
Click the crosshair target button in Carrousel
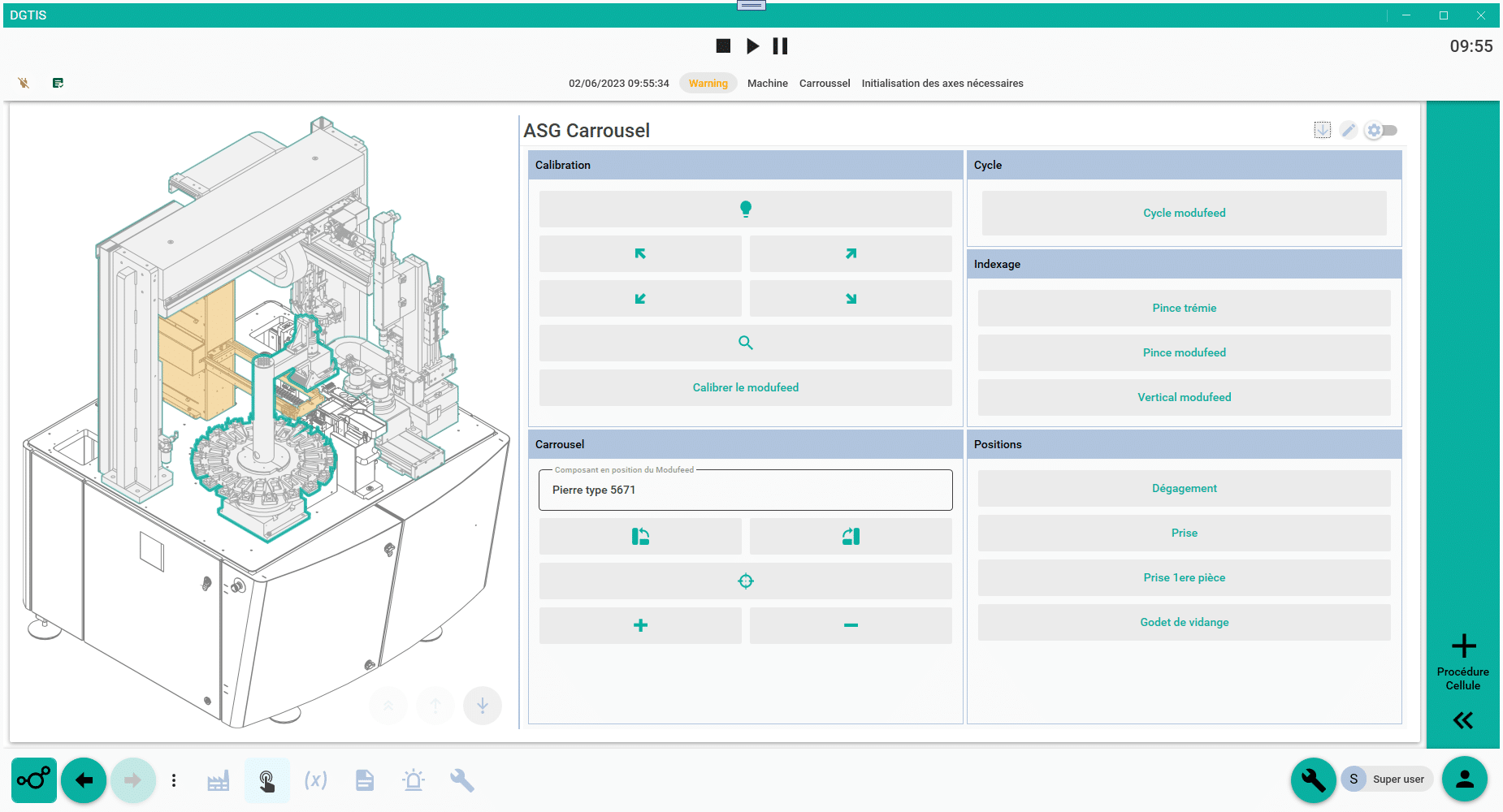point(745,581)
